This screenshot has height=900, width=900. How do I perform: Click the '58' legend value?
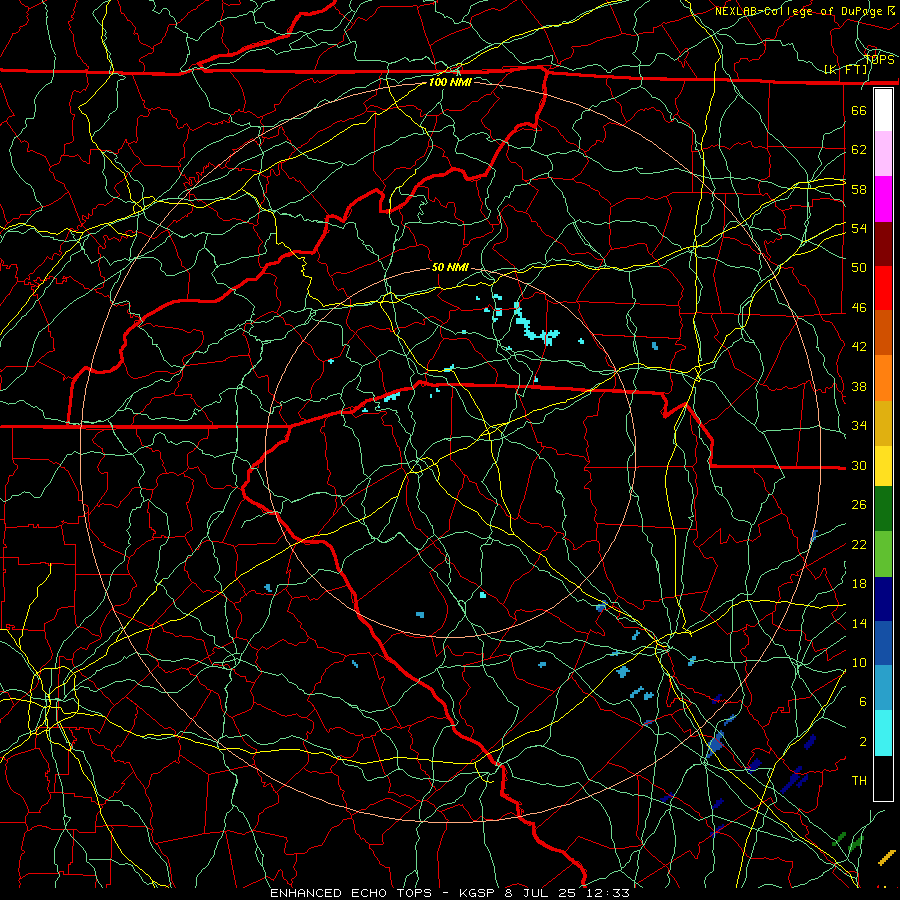coord(859,189)
